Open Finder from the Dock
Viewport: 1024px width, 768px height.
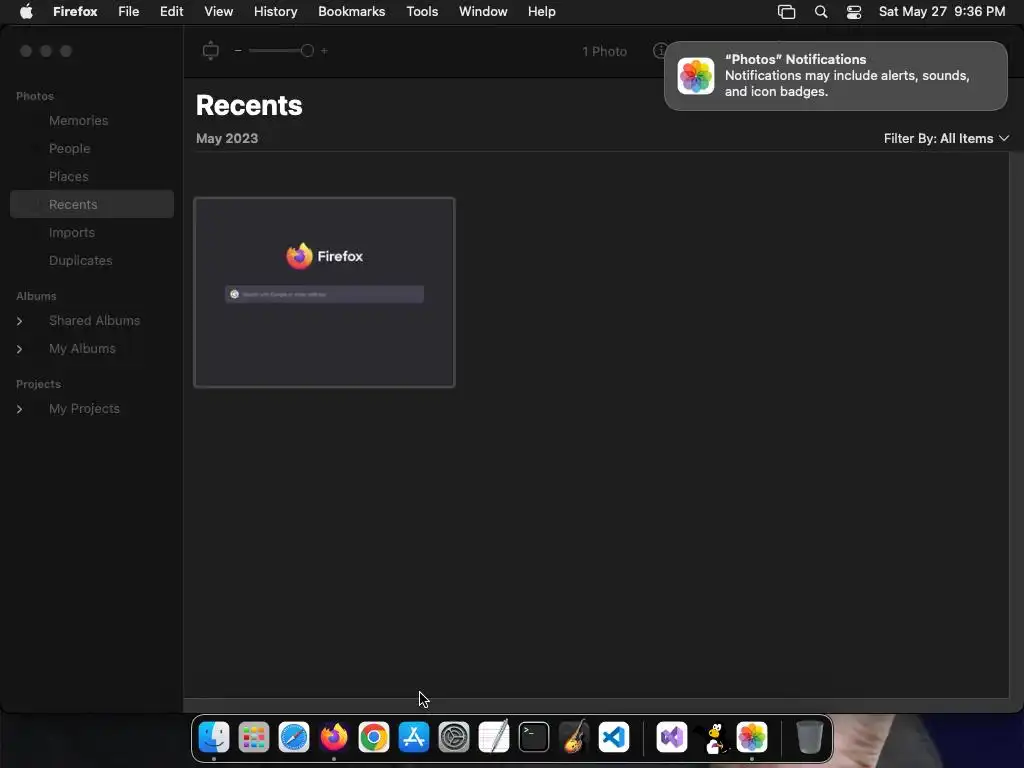coord(214,737)
